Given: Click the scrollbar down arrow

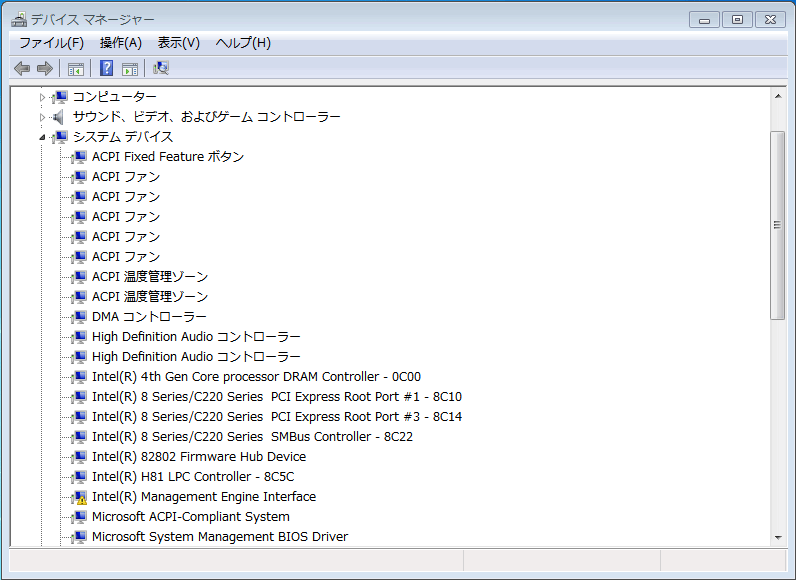Looking at the screenshot, I should [x=778, y=538].
